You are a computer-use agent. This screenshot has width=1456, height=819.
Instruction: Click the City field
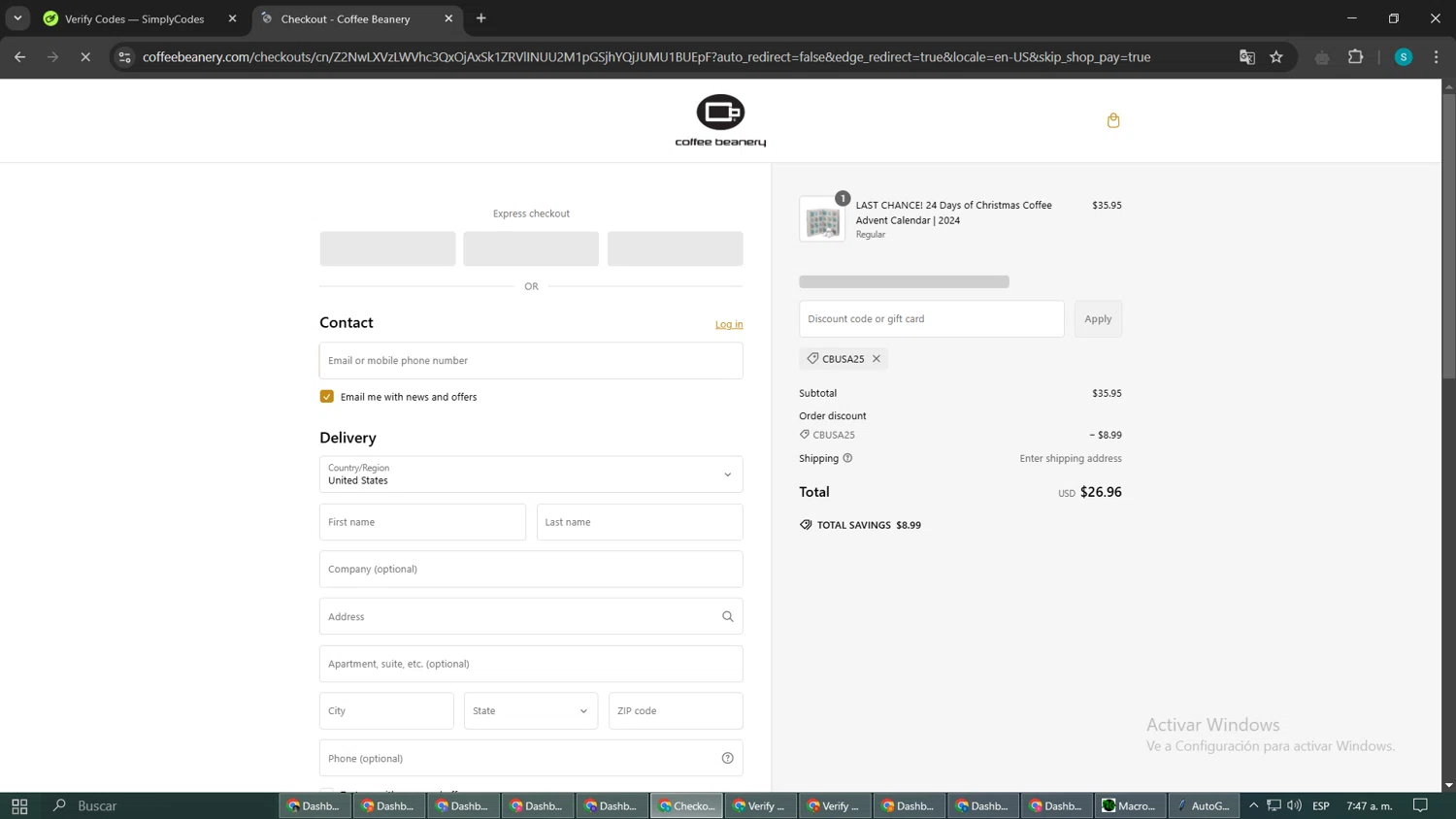coord(386,711)
